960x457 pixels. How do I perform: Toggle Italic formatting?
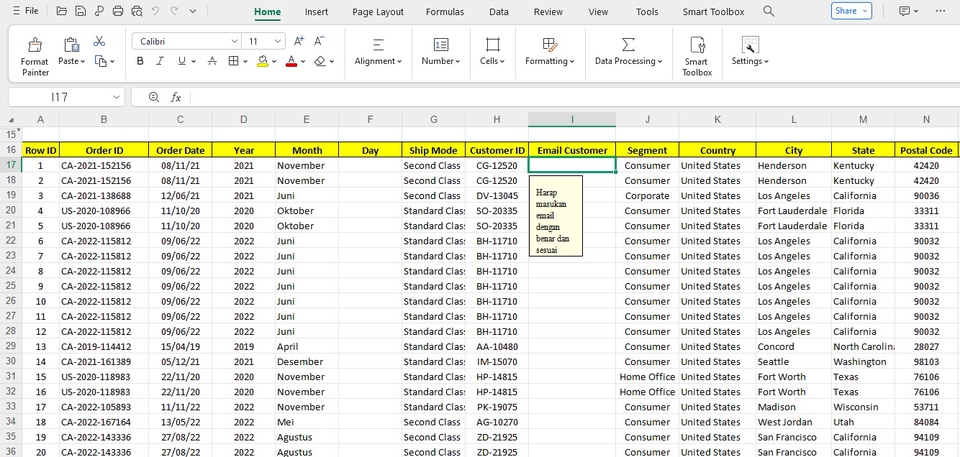pos(160,61)
